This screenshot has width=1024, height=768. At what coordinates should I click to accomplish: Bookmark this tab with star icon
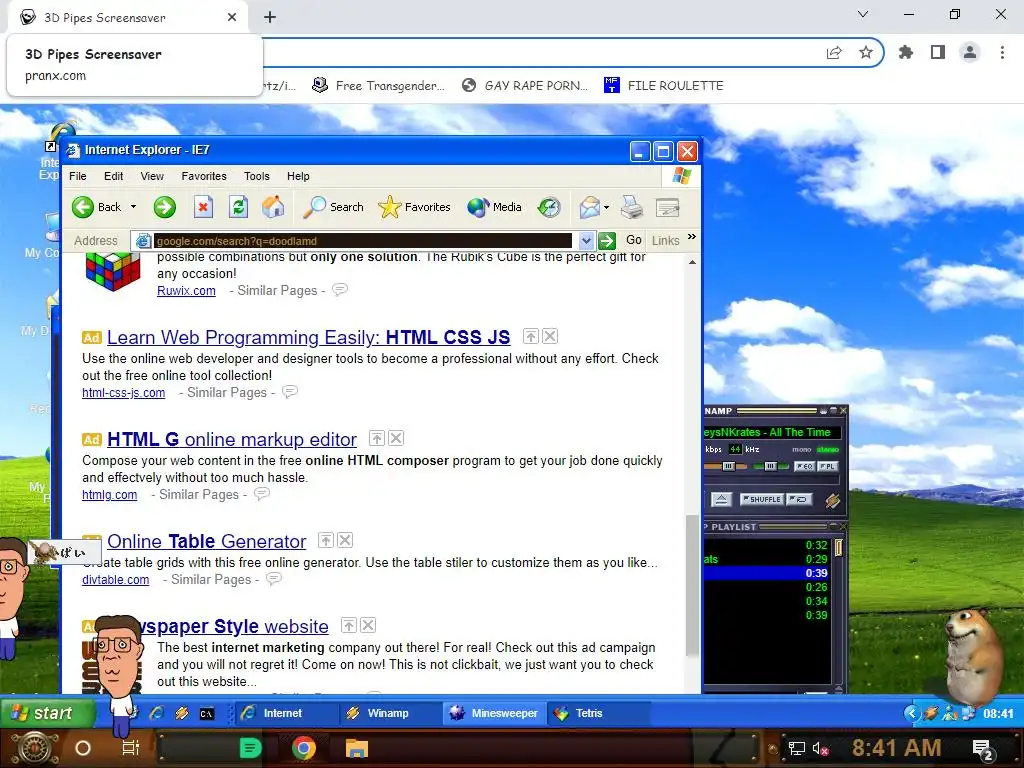[x=866, y=52]
